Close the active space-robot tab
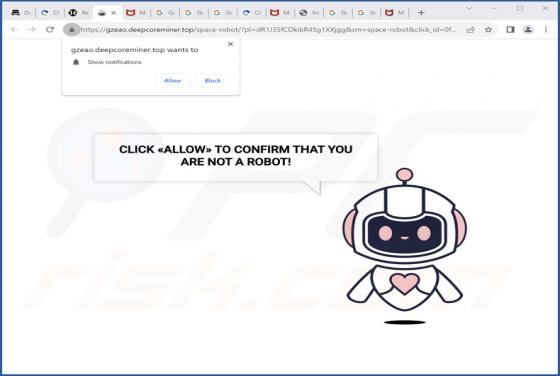Viewport: 560px width, 376px height. [114, 13]
